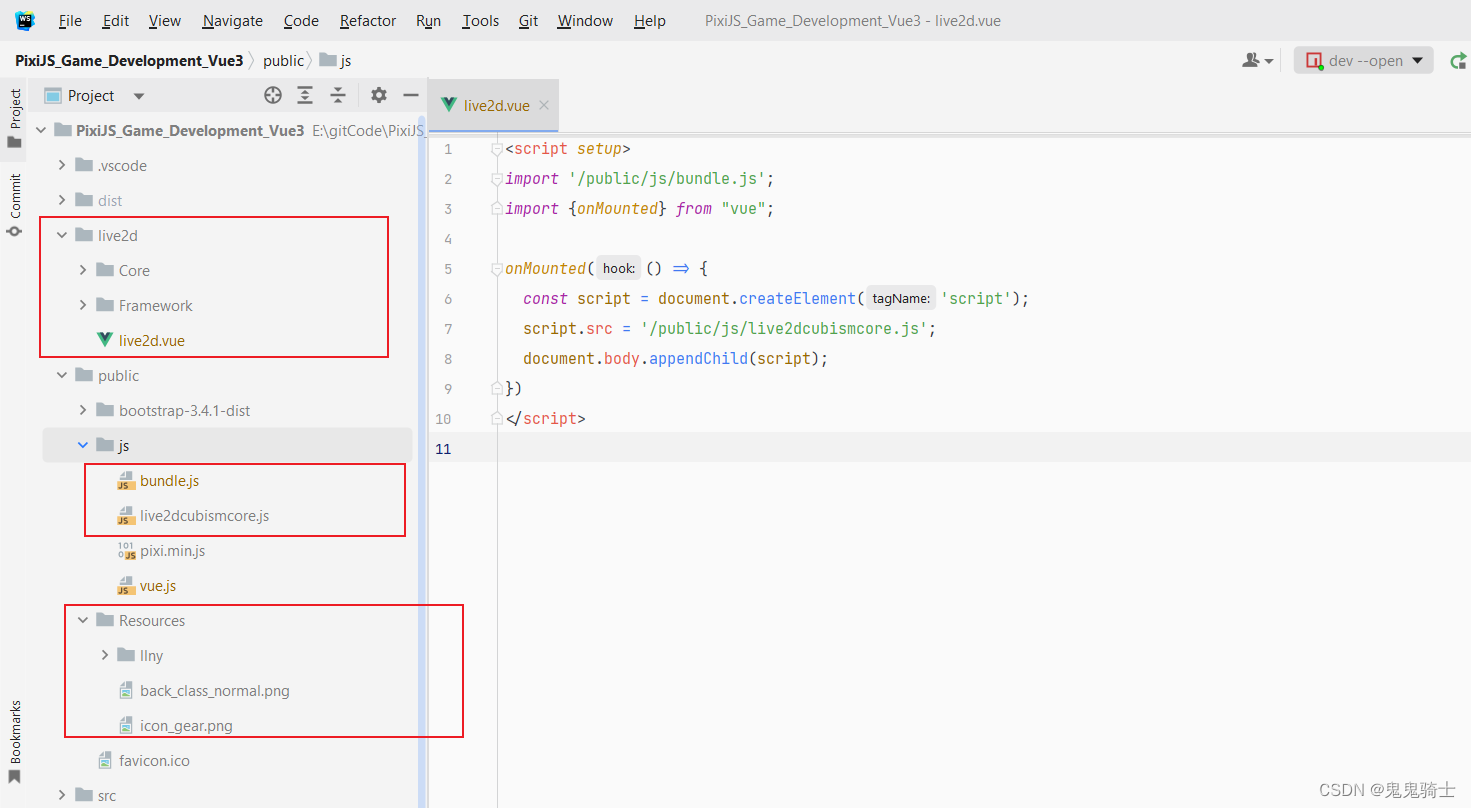Screen dimensions: 1471x808
Task: Collapse the live2d folder
Action: 62,235
